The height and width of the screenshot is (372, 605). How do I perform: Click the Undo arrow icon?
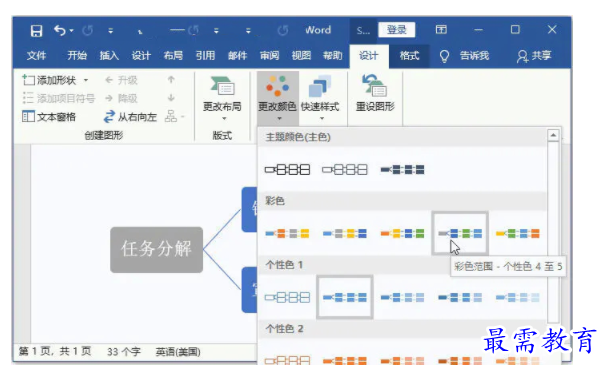pos(60,30)
